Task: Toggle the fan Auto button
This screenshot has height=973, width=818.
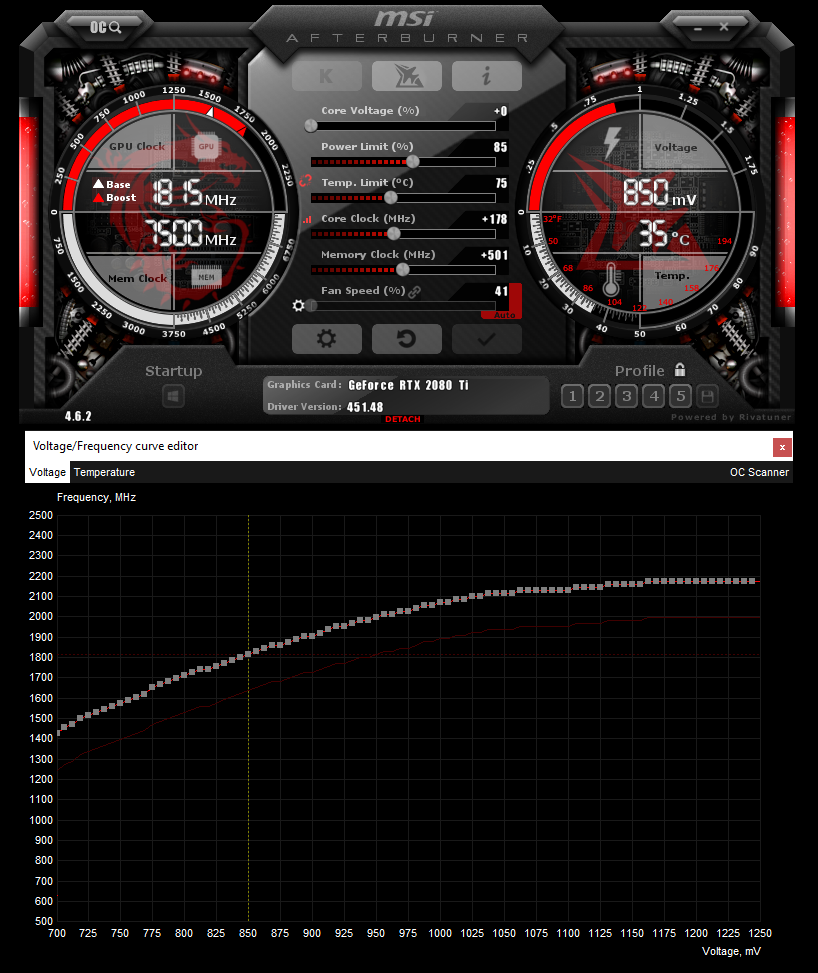Action: pyautogui.click(x=505, y=315)
